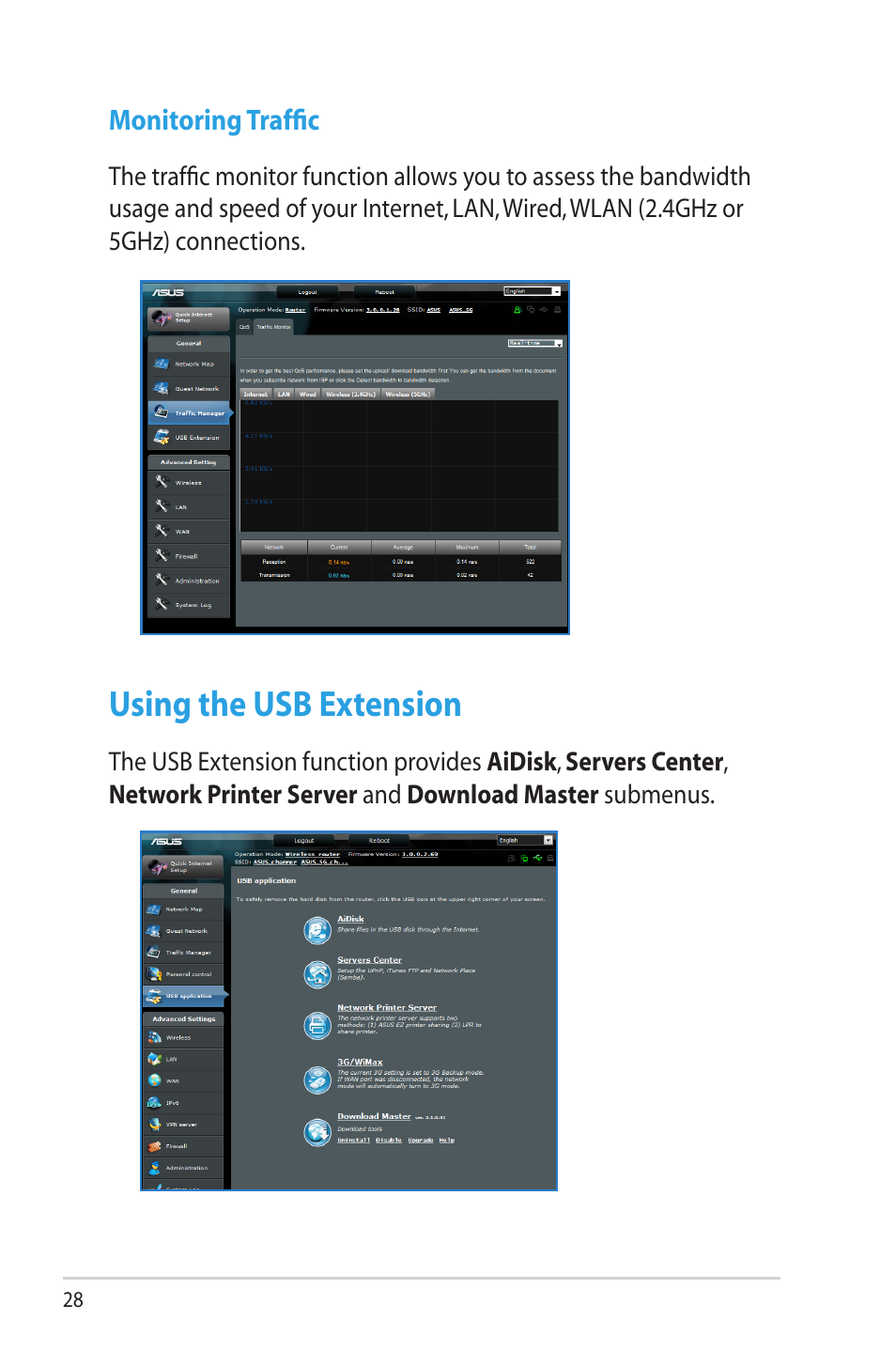Image resolution: width=896 pixels, height=1351 pixels.
Task: Open Firewall brick icon in USB application screenshot
Action: tap(154, 1145)
